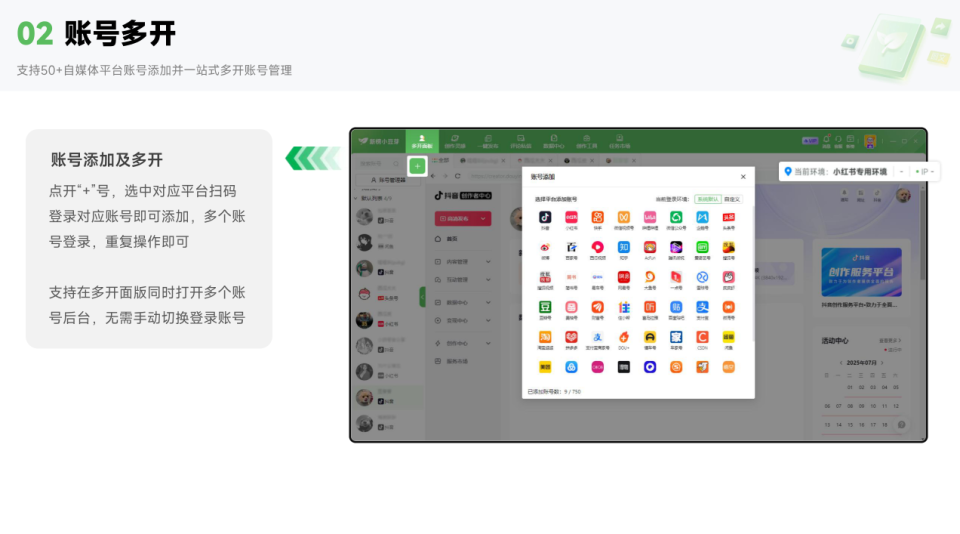Image resolution: width=960 pixels, height=534 pixels.
Task: Open the IP dropdown in environment bar
Action: [924, 172]
